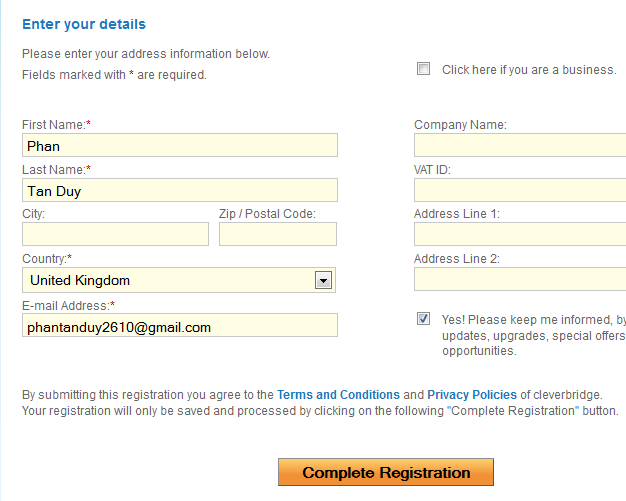Screen dimensions: 626x501
Task: Focus the Last Name field with Tan Duy
Action: (x=179, y=191)
